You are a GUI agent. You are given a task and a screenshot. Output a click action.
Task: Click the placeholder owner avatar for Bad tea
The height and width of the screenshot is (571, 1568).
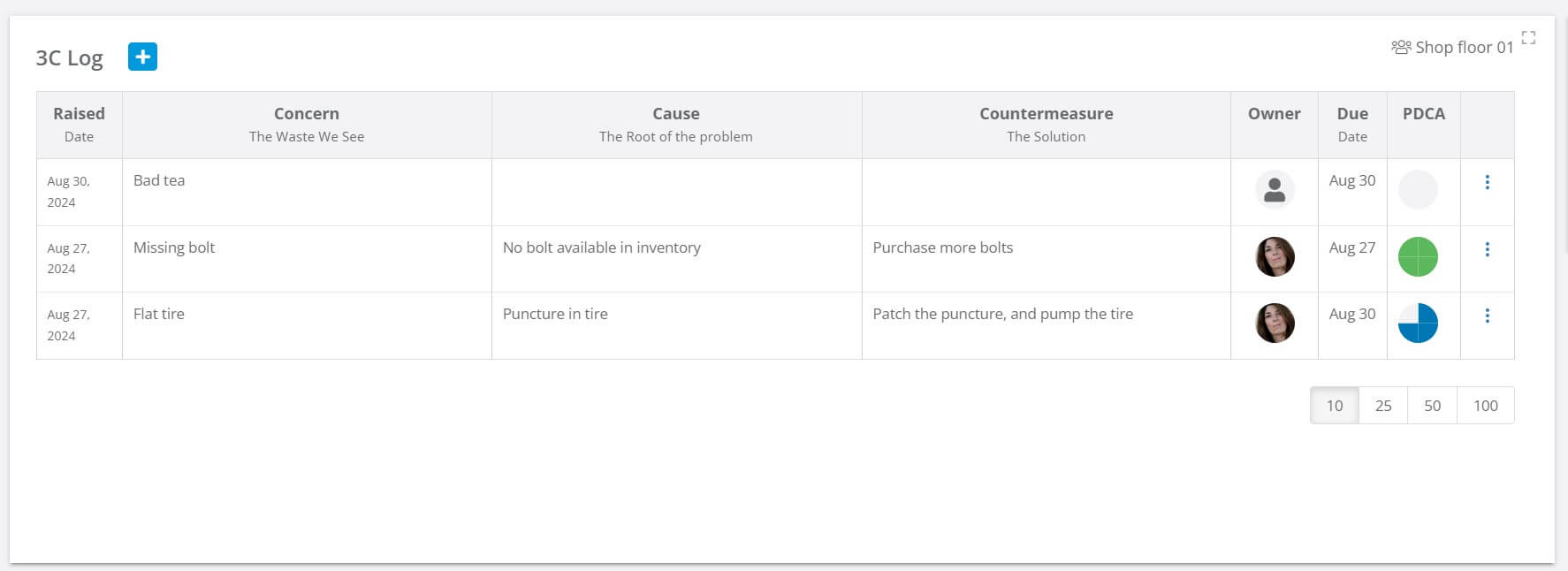(x=1274, y=191)
